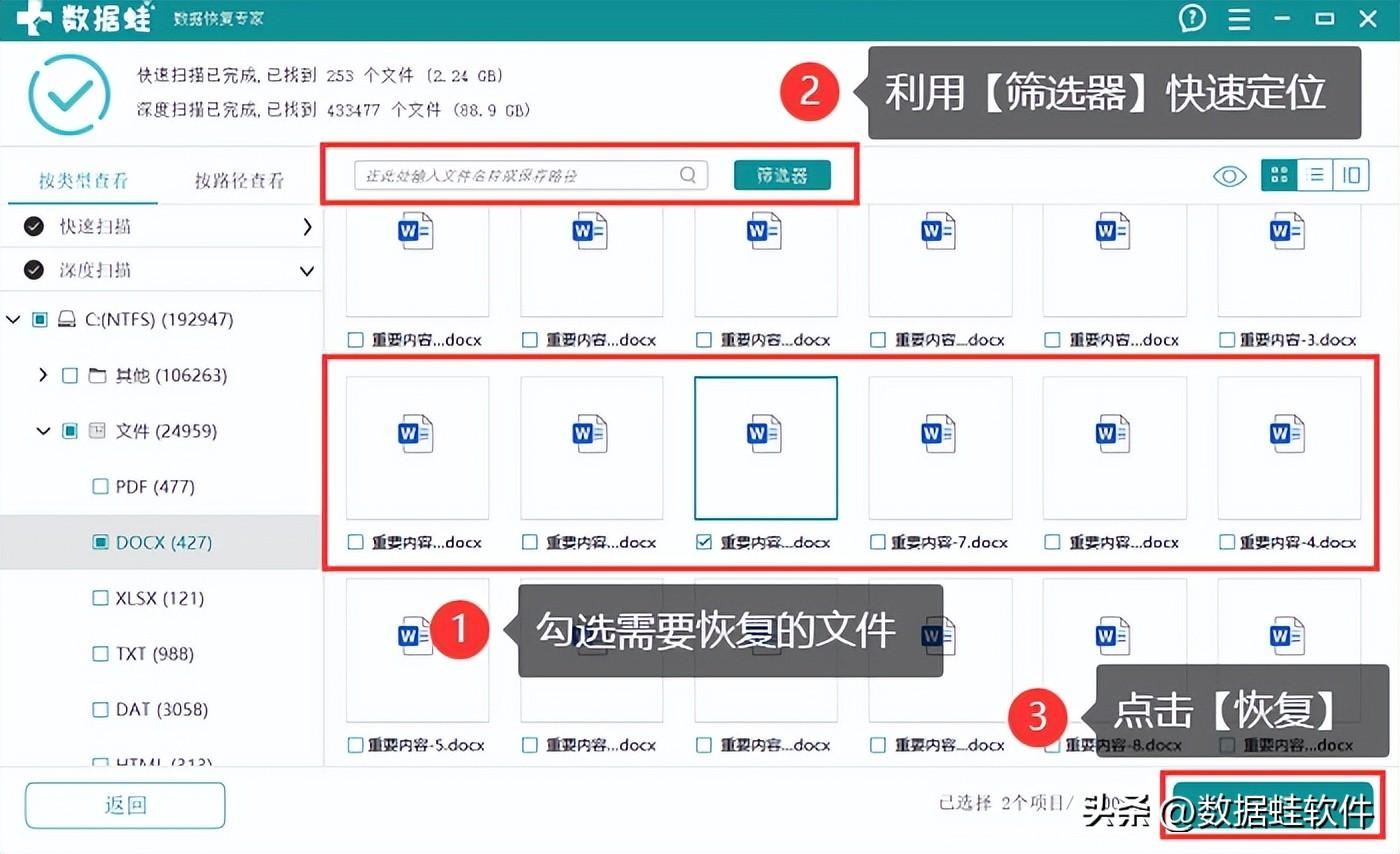This screenshot has width=1400, height=854.
Task: Select the 快速扫描 row label
Action: [95, 227]
